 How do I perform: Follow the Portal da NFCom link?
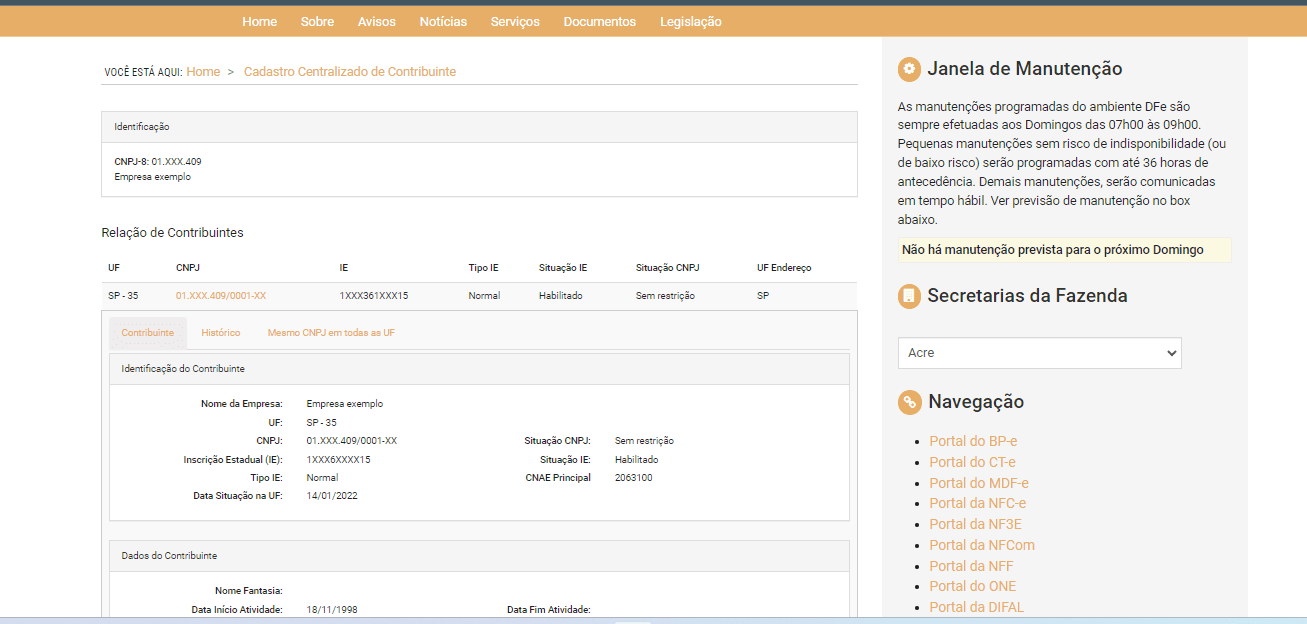[x=981, y=545]
